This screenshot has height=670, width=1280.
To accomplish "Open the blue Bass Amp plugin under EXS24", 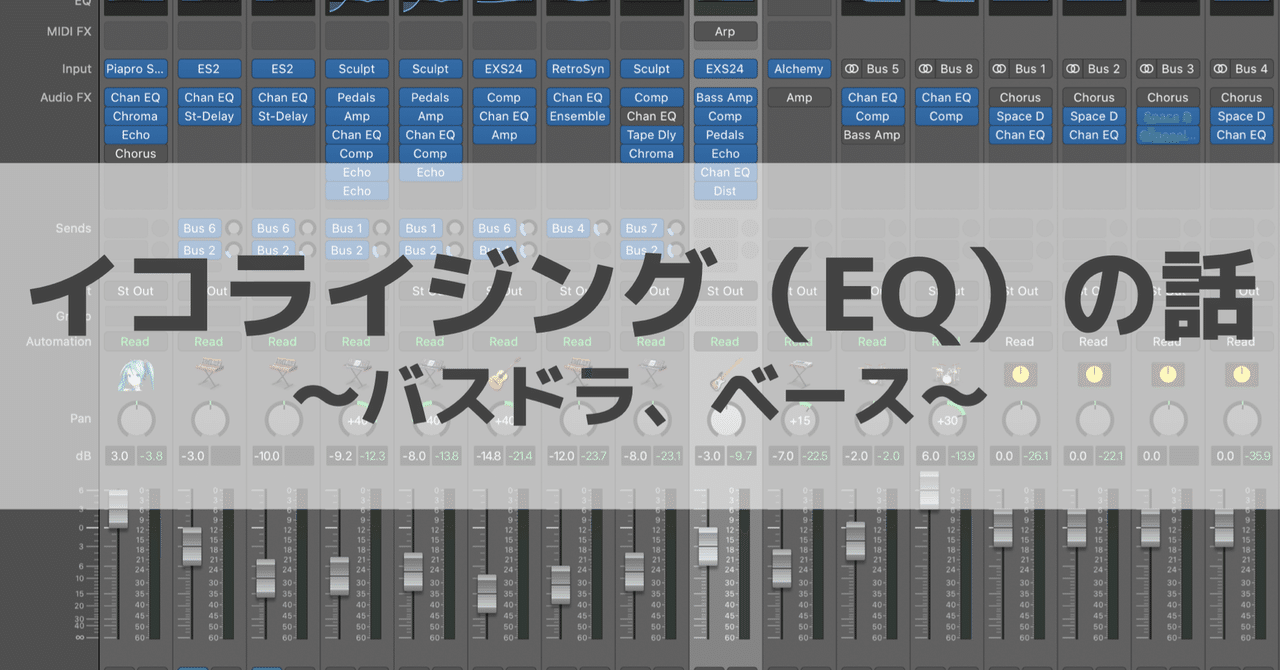I will coord(725,98).
